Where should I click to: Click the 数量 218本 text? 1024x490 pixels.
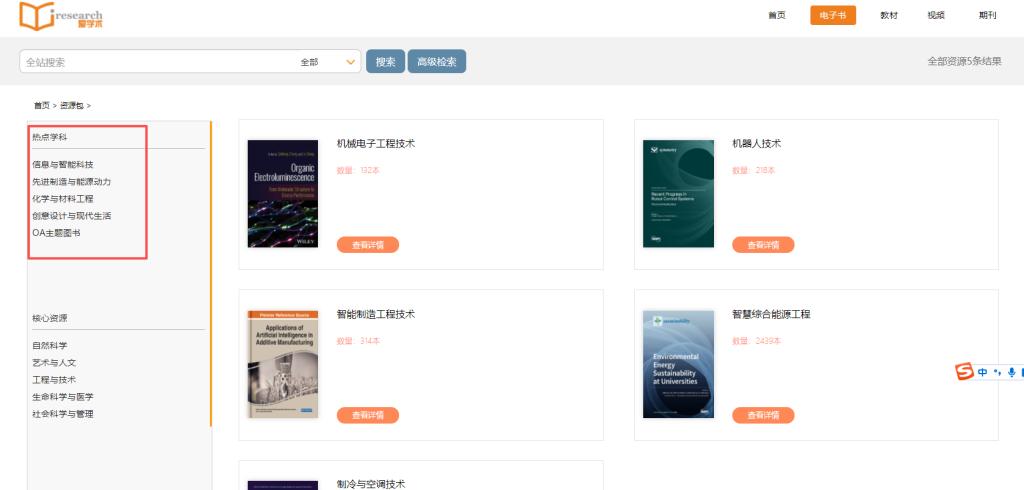754,171
